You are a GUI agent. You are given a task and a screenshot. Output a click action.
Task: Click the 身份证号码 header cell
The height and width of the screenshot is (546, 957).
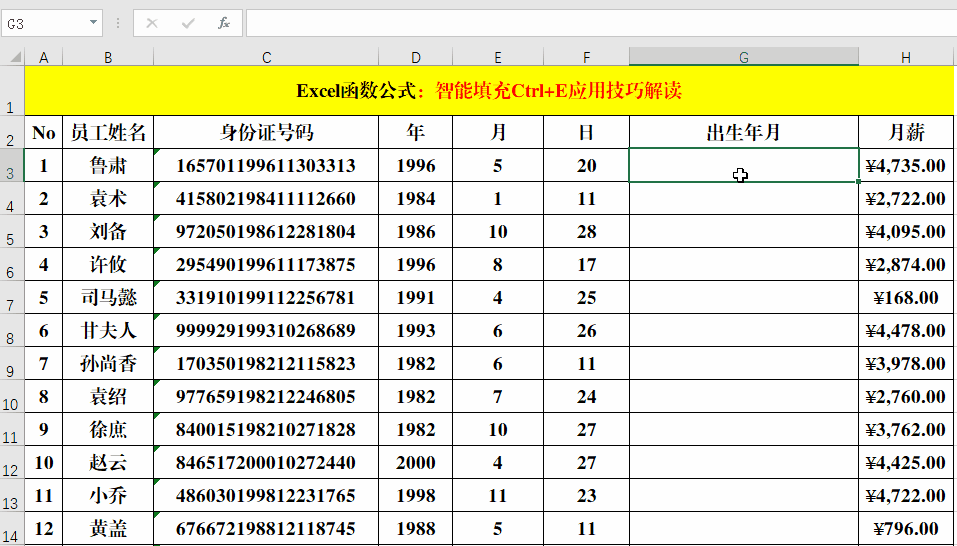pos(266,132)
